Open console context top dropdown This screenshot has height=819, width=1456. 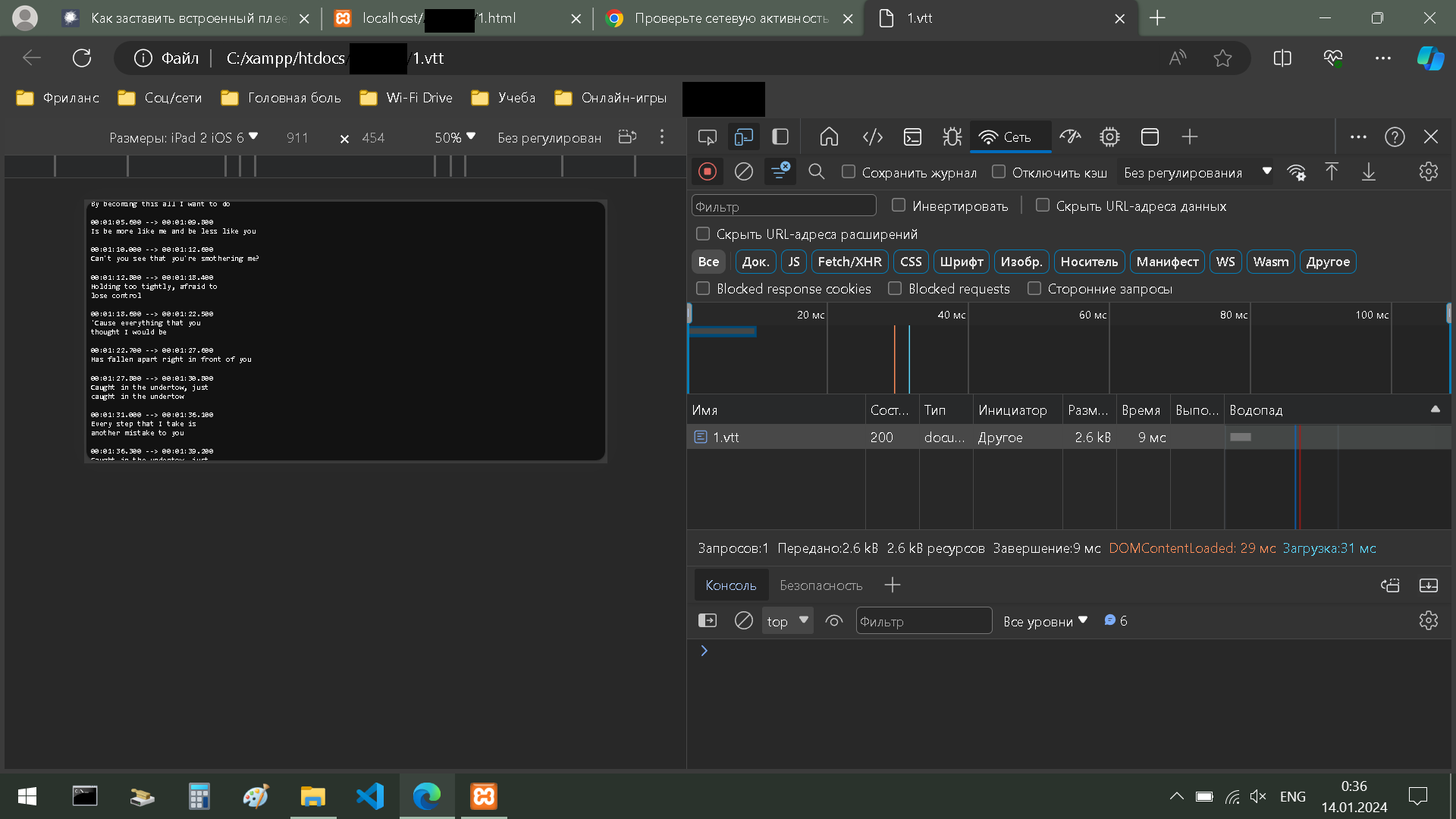(x=787, y=621)
